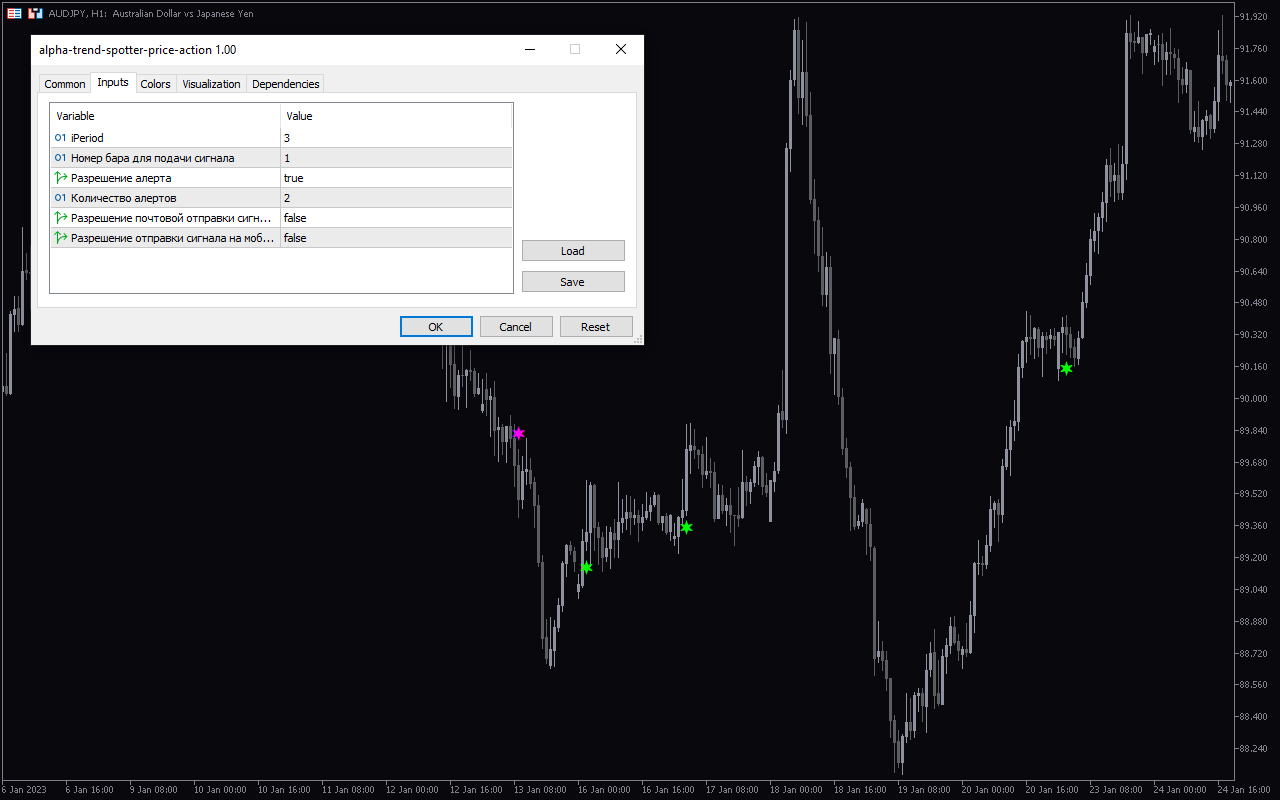Click the '18 Jan 00:00' time label
Viewport: 1280px width, 800px height.
[797, 789]
